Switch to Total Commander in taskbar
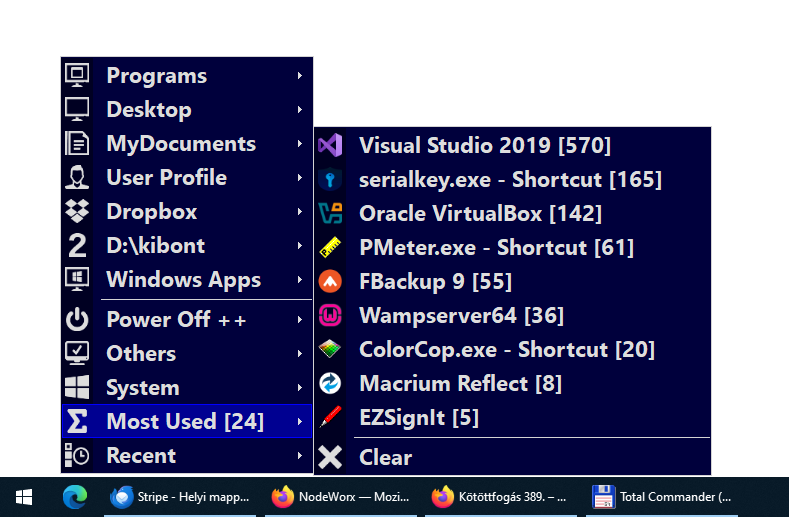The height and width of the screenshot is (517, 789). pyautogui.click(x=661, y=496)
